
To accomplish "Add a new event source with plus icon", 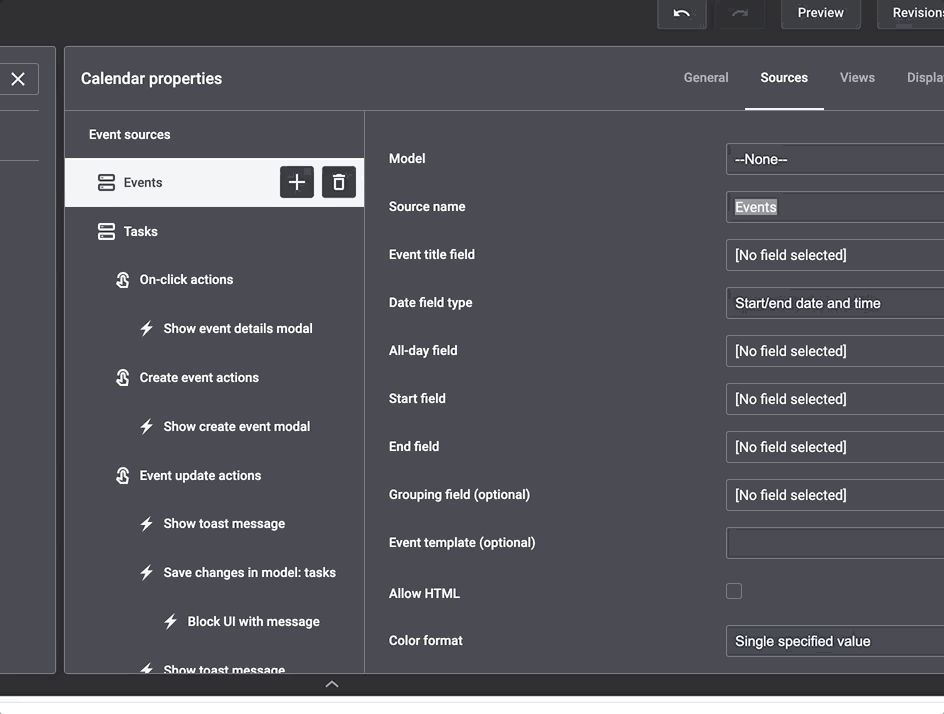I will coord(297,182).
